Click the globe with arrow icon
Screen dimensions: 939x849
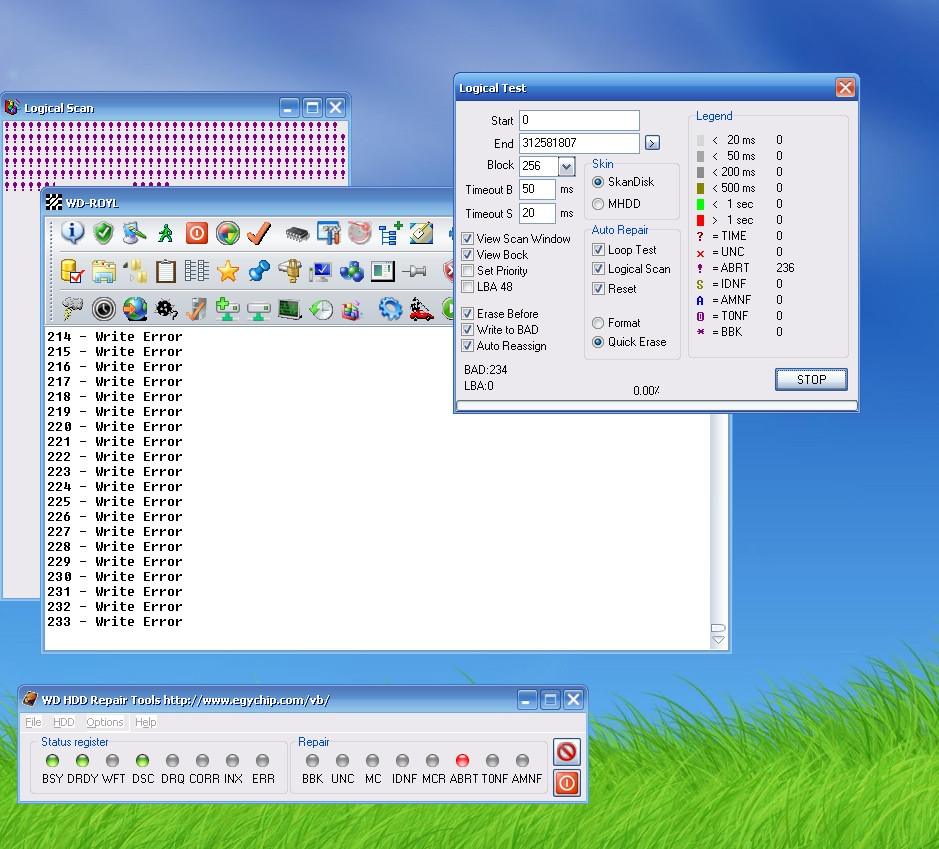coord(135,309)
